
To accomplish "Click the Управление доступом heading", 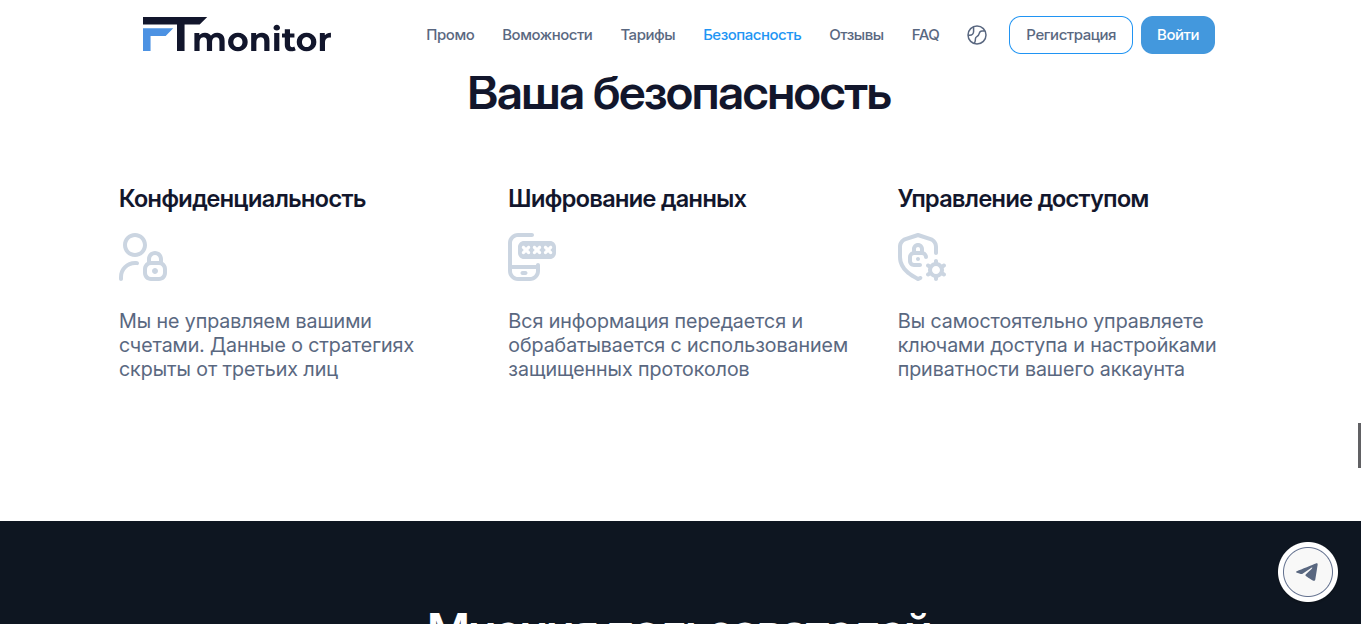I will [1023, 199].
